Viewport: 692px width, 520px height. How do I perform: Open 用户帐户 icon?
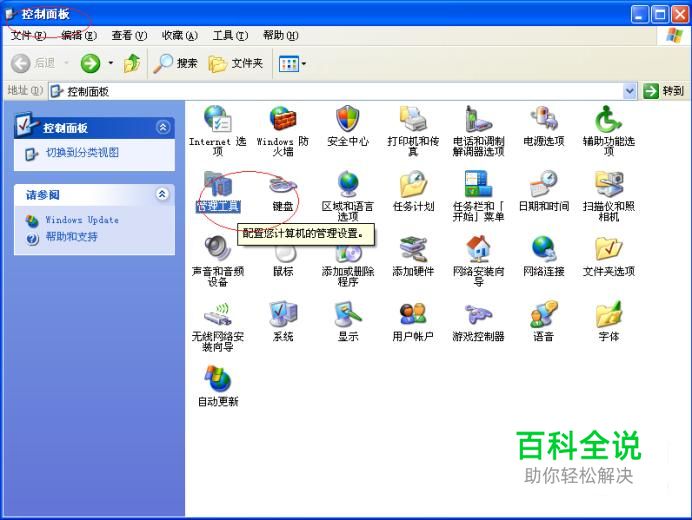tap(413, 314)
